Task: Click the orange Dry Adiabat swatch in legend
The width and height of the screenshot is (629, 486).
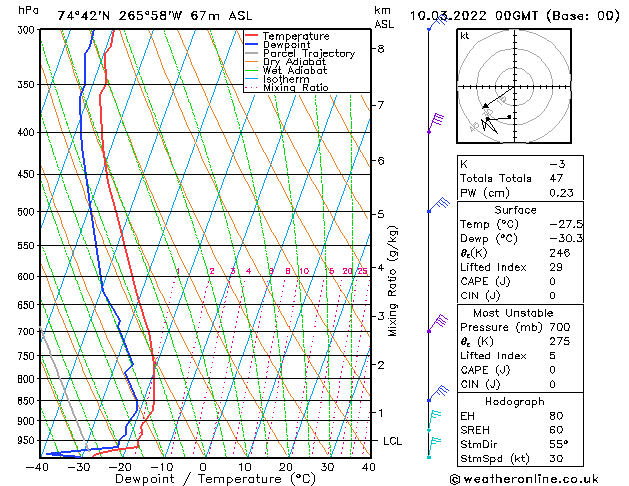Action: tap(251, 62)
